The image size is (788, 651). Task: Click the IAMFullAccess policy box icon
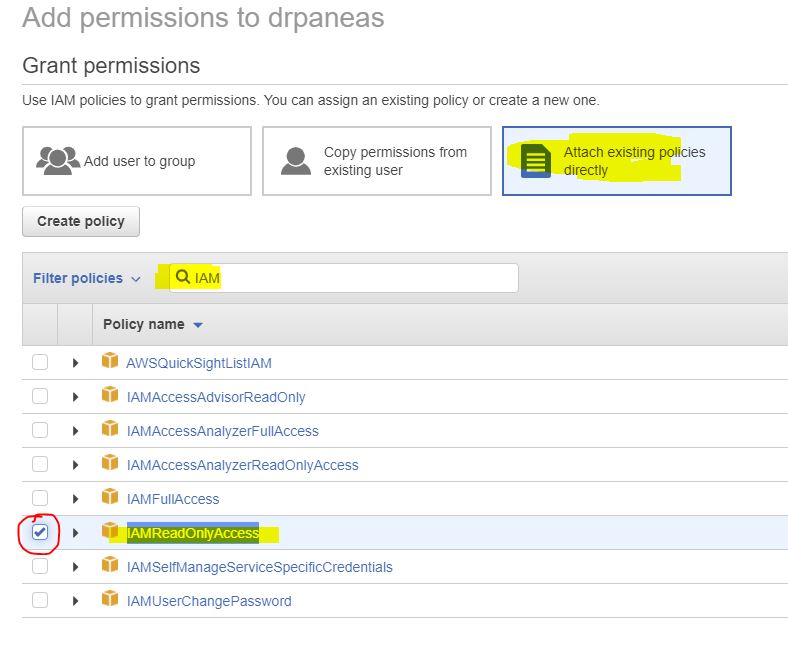[x=110, y=498]
